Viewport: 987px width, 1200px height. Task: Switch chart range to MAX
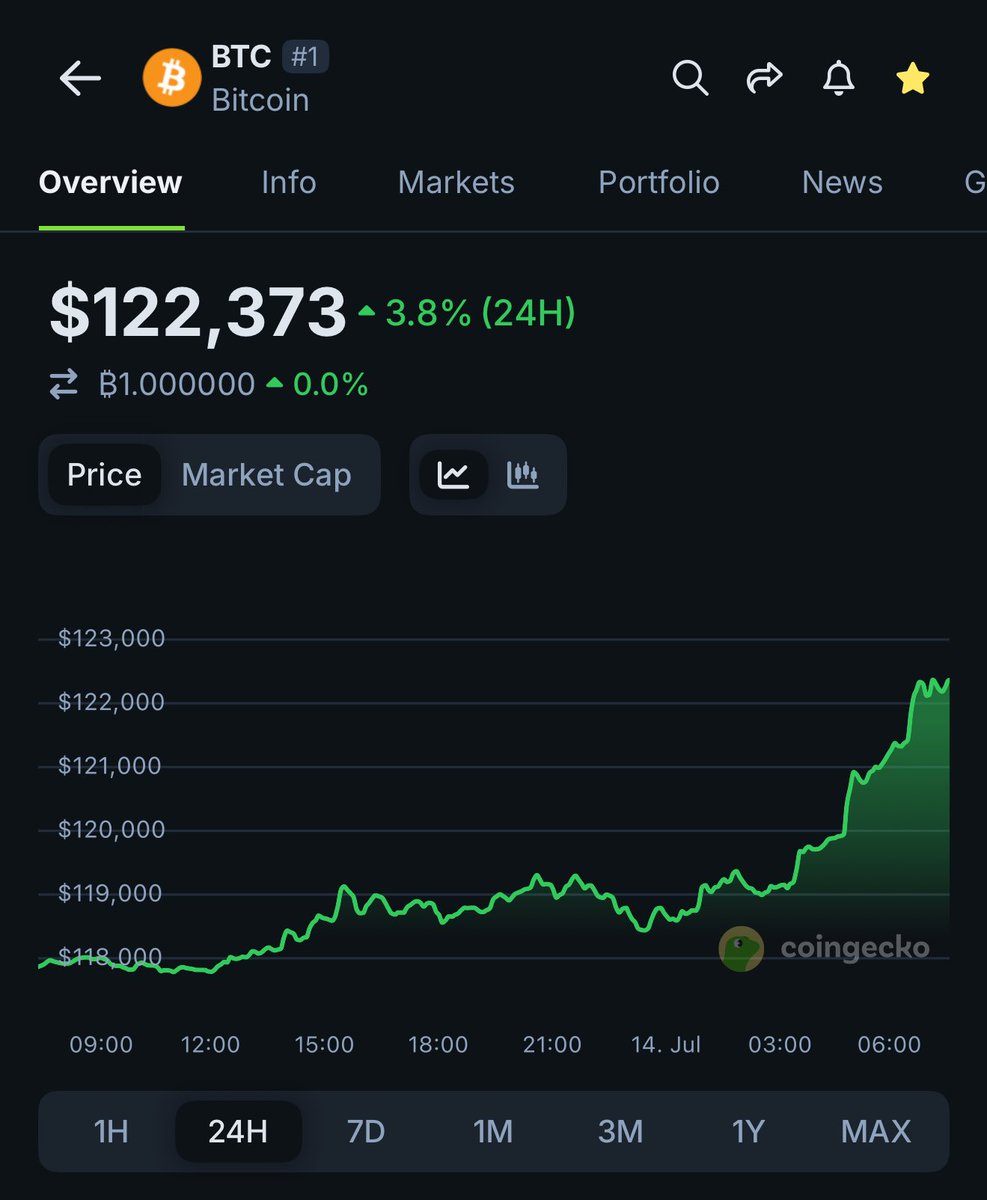875,1131
